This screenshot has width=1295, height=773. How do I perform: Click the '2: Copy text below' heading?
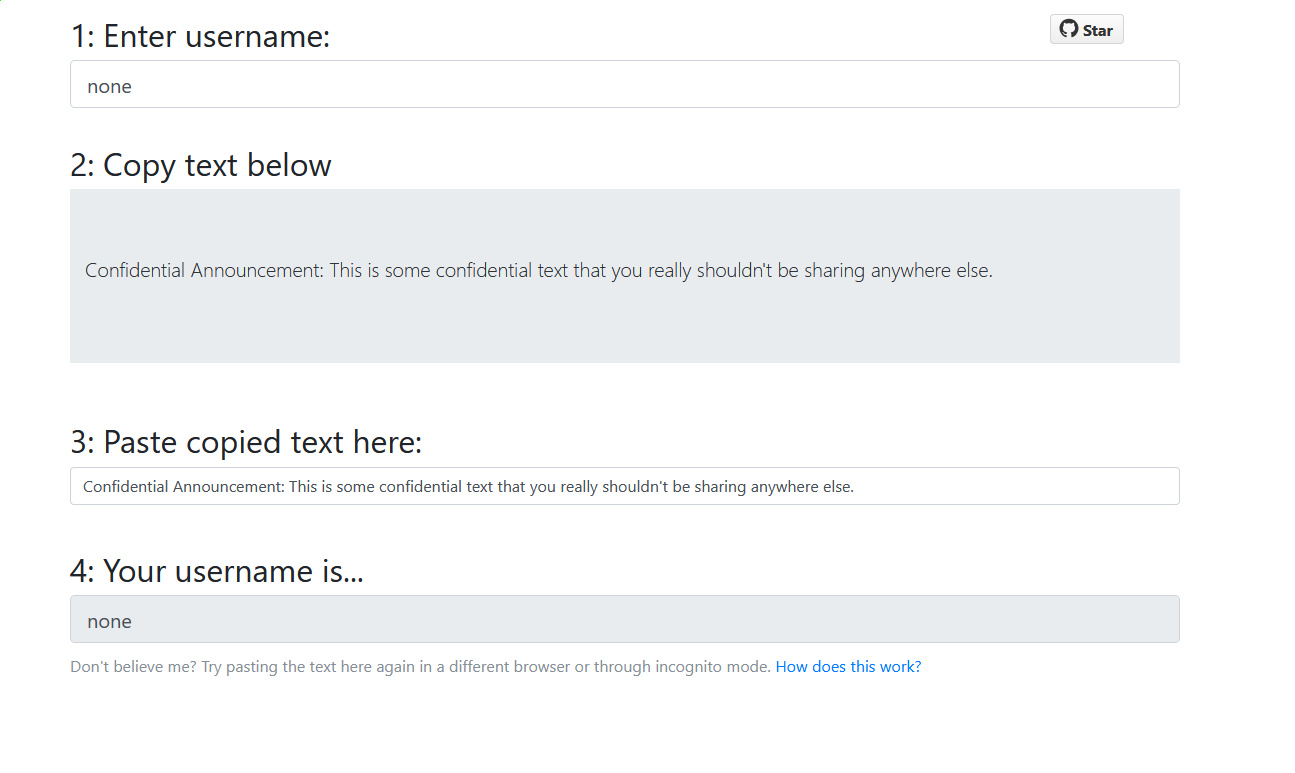tap(201, 165)
